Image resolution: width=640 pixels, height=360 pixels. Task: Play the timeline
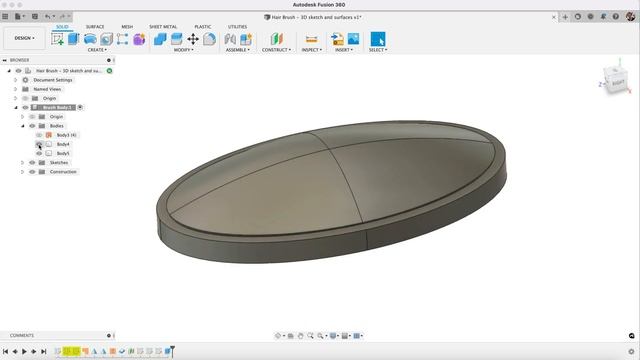pos(24,351)
